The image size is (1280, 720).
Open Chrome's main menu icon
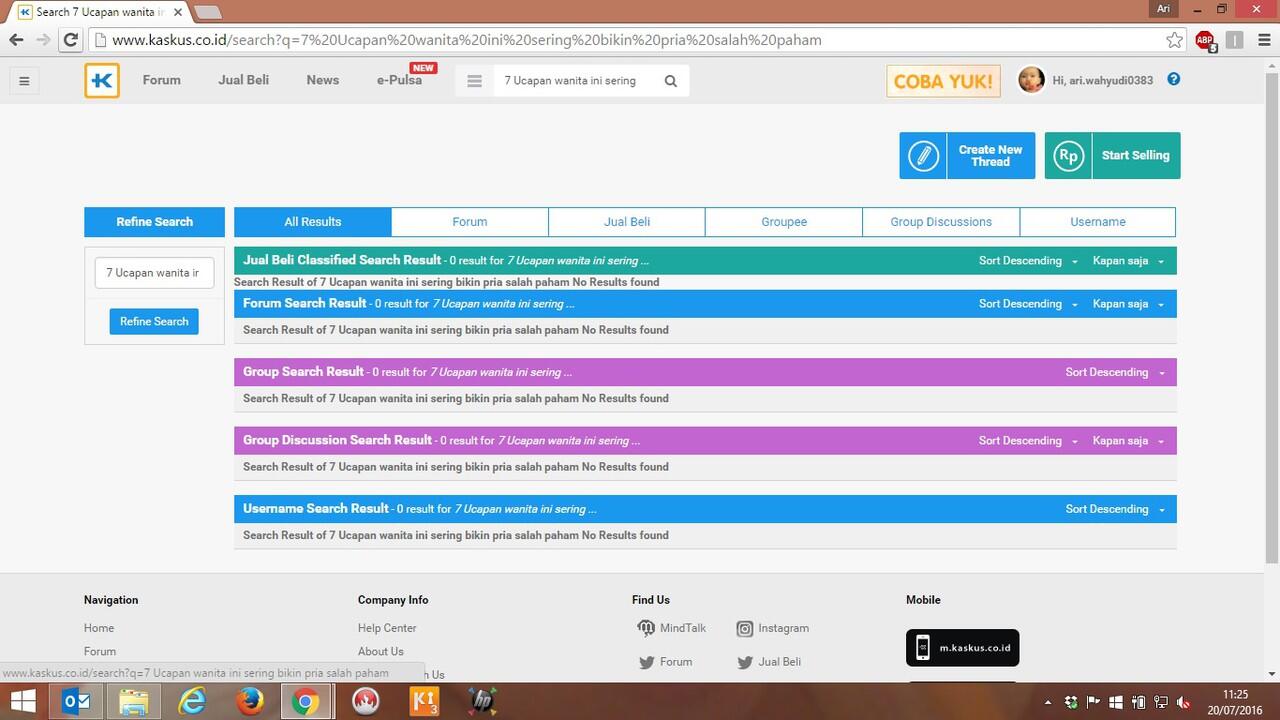tap(1264, 40)
